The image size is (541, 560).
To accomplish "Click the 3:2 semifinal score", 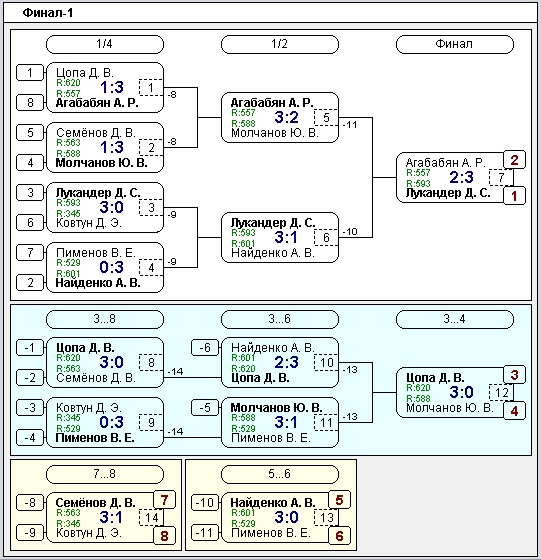I will pyautogui.click(x=286, y=117).
